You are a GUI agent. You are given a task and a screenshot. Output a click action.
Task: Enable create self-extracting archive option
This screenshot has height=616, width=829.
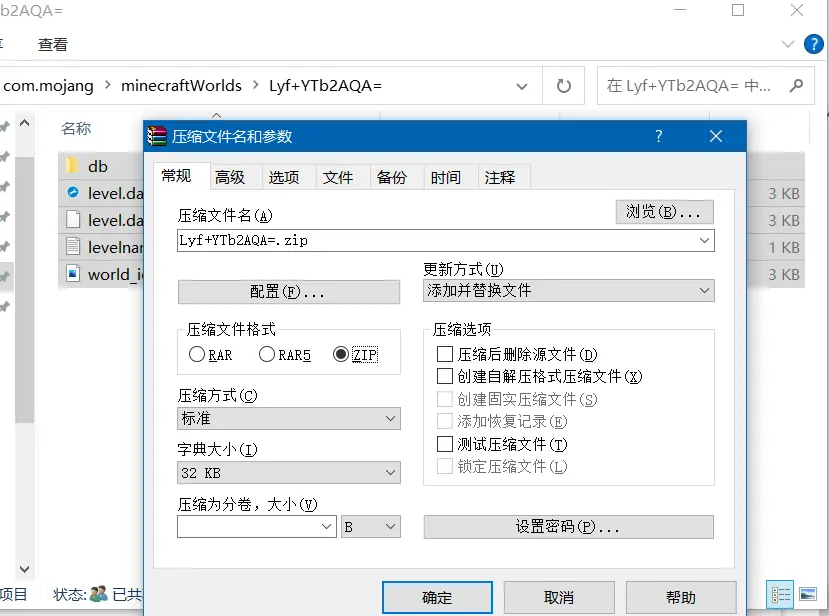point(445,376)
